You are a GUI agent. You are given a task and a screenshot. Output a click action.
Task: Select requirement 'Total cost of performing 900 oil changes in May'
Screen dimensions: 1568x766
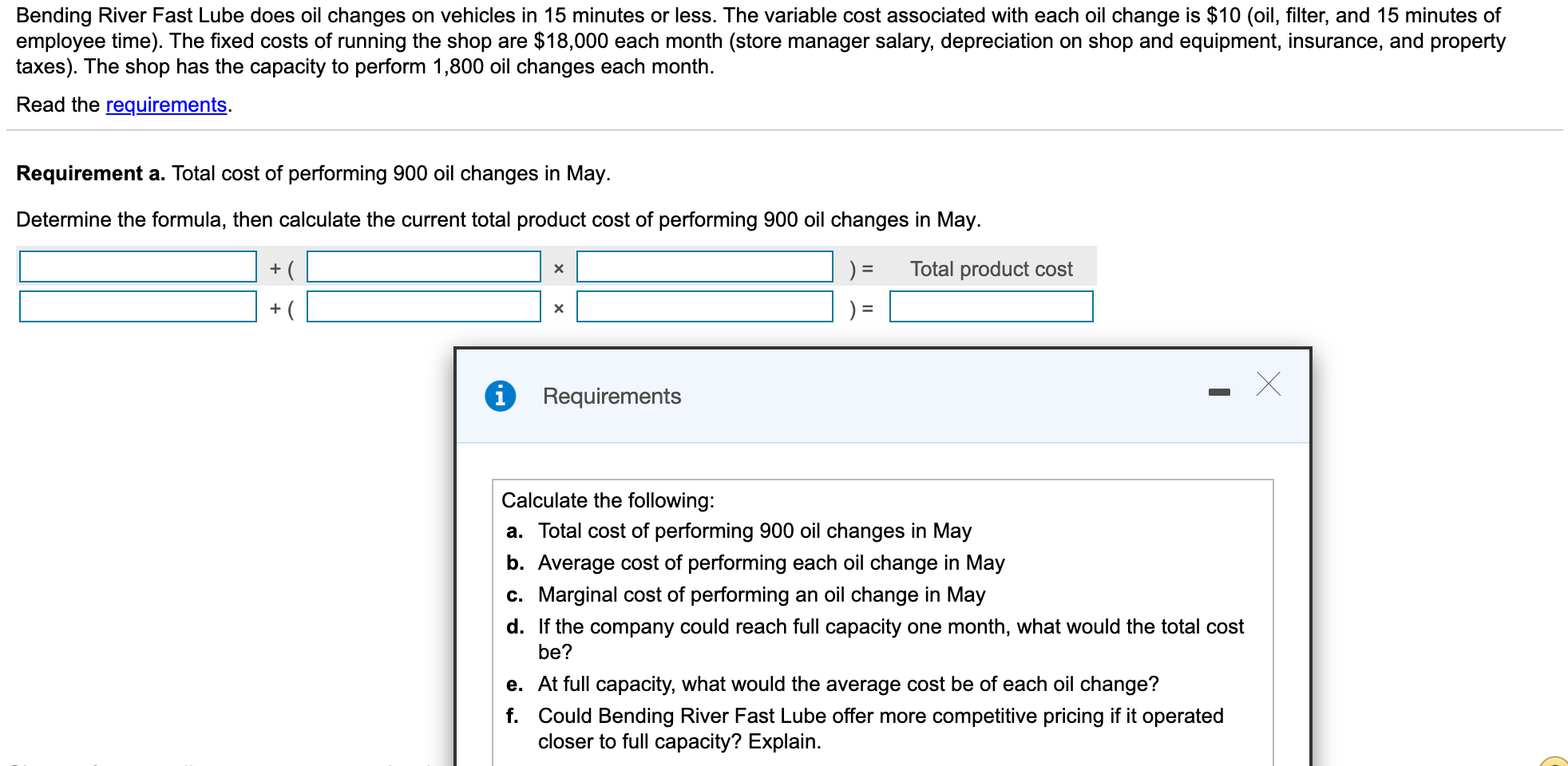click(x=754, y=531)
